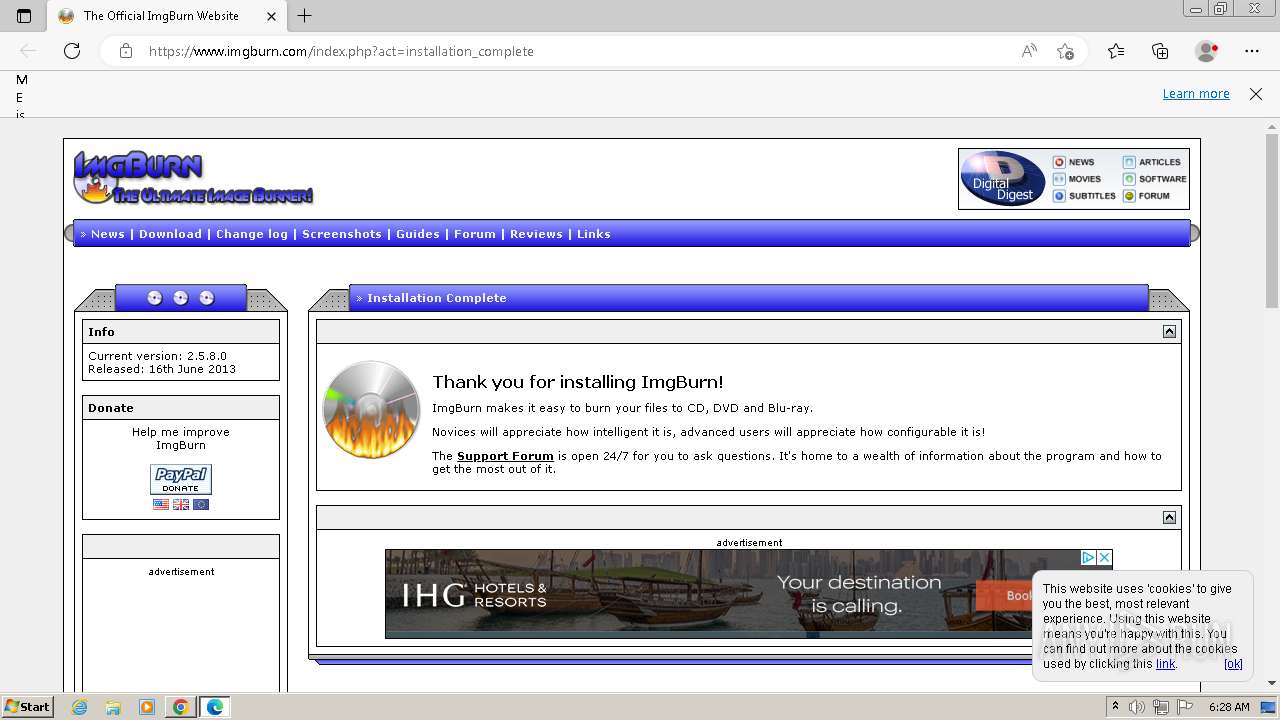
Task: Open the Reviews menu item
Action: coord(536,234)
